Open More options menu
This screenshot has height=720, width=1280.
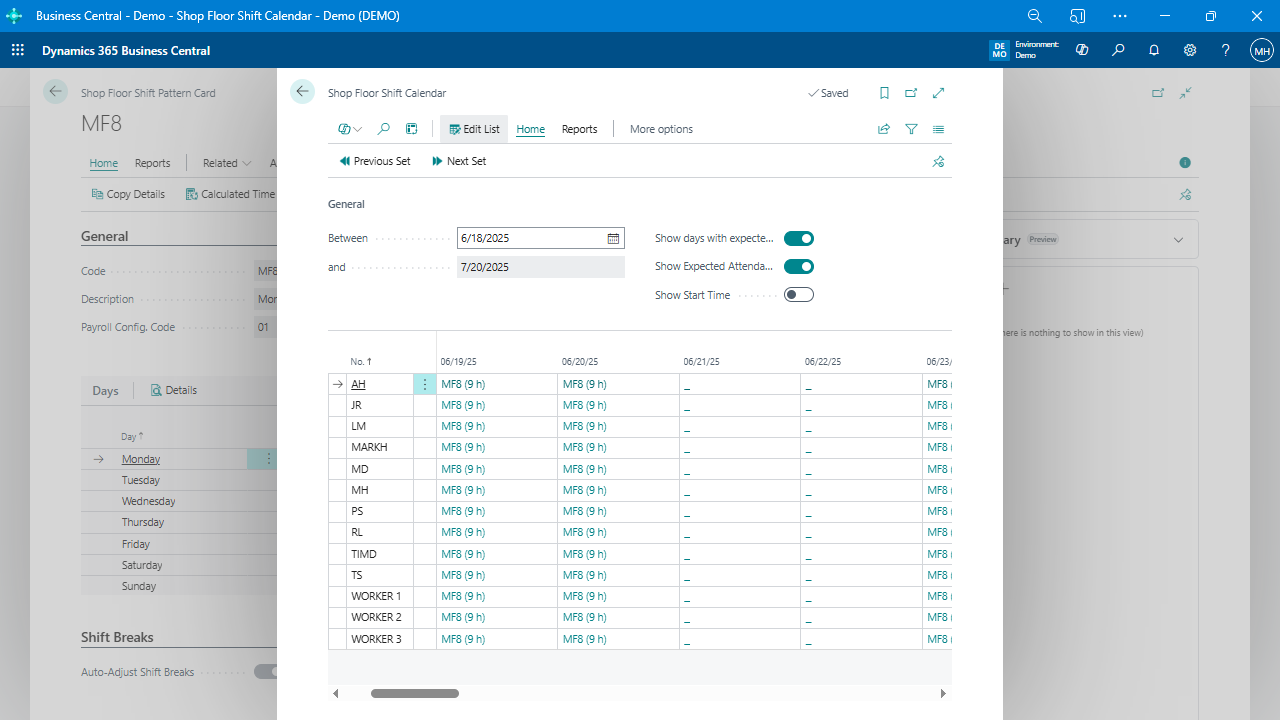coord(661,129)
